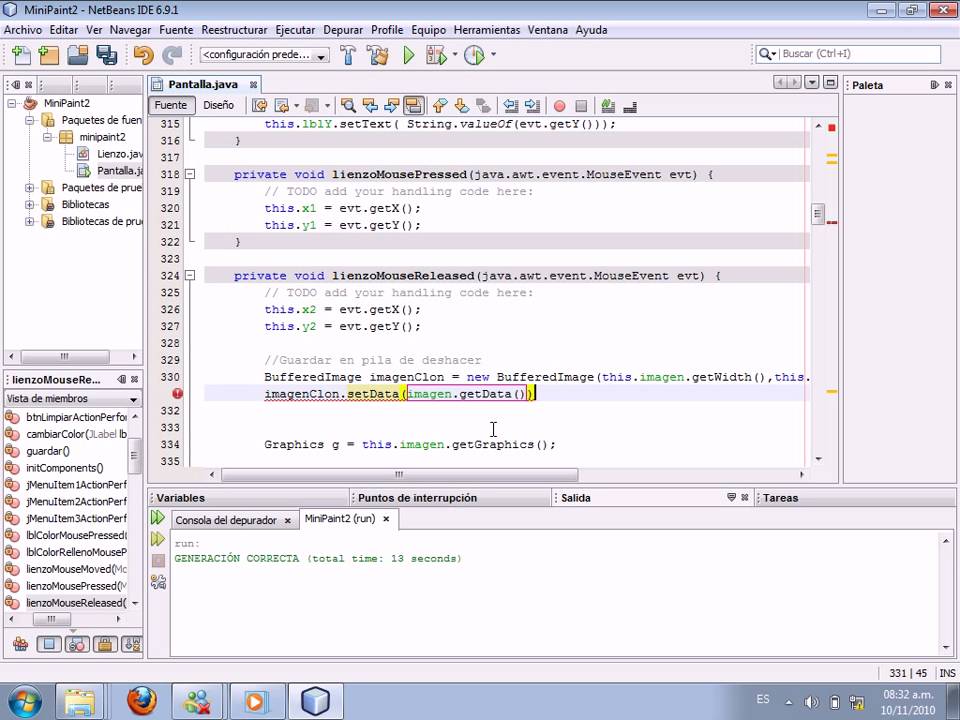Screen dimensions: 960x720
Task: Open editor document list dropdown arrow
Action: (x=812, y=82)
